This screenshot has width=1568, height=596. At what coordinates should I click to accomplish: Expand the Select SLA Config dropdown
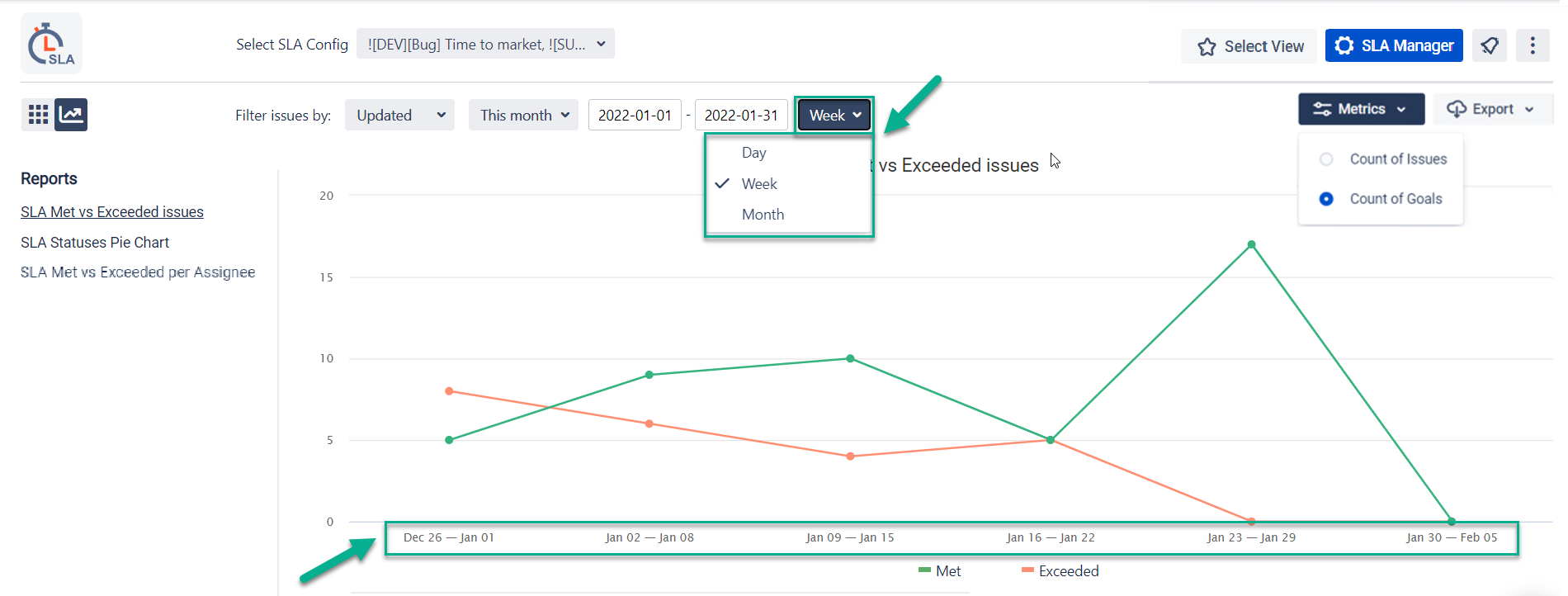[x=485, y=45]
